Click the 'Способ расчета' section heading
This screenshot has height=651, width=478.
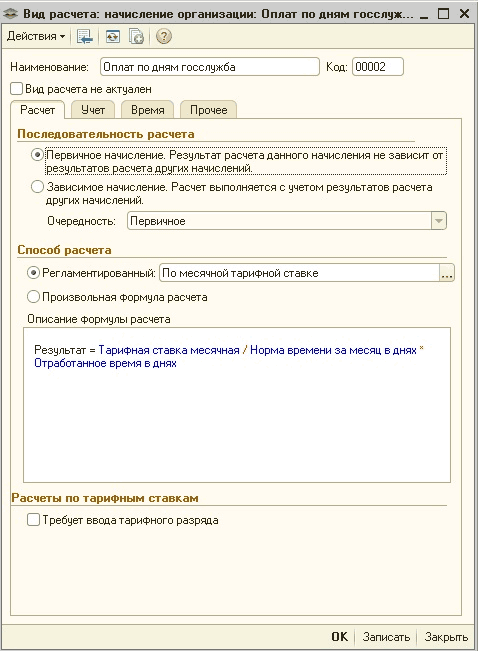[64, 250]
